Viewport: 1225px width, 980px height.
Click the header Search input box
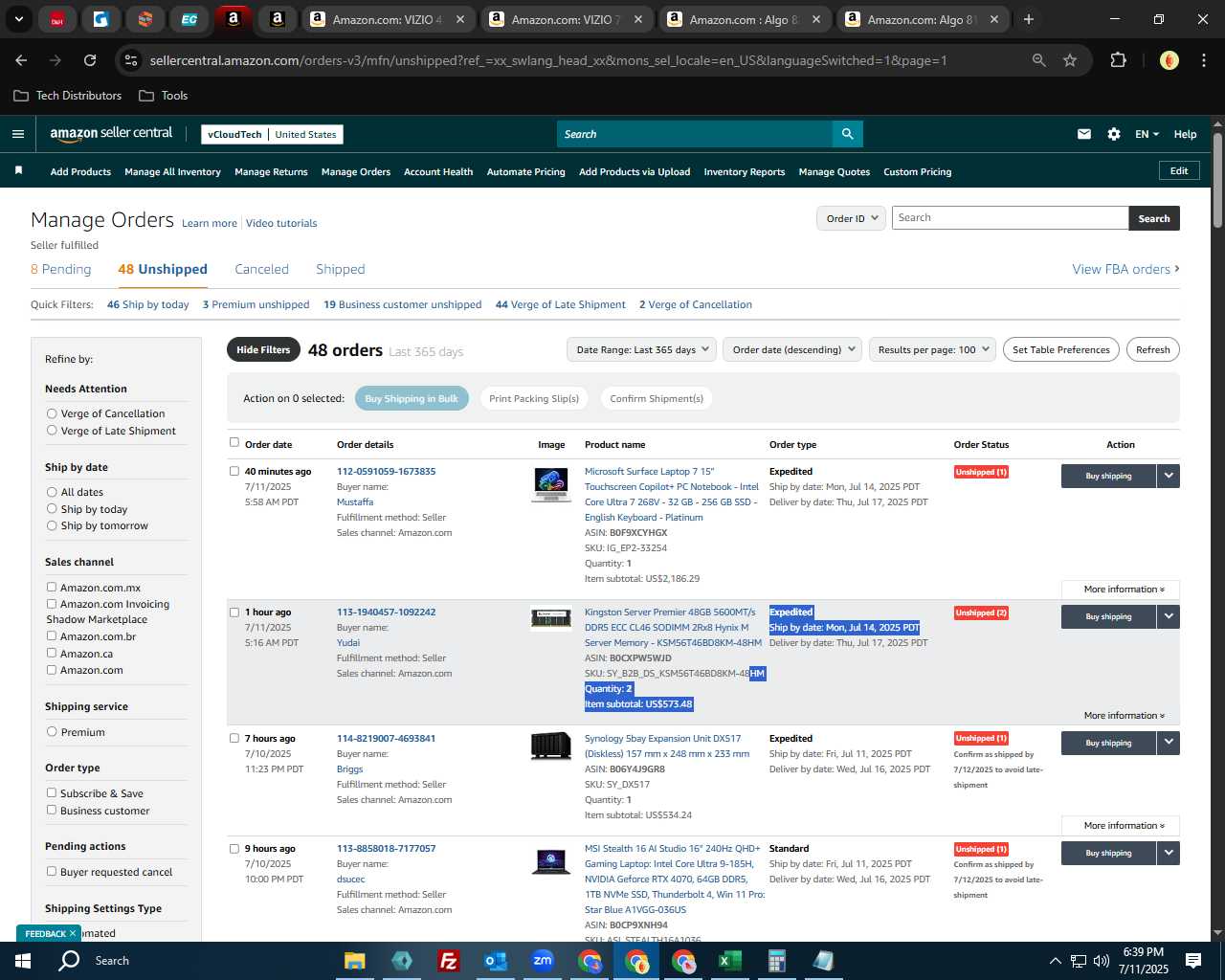click(694, 134)
